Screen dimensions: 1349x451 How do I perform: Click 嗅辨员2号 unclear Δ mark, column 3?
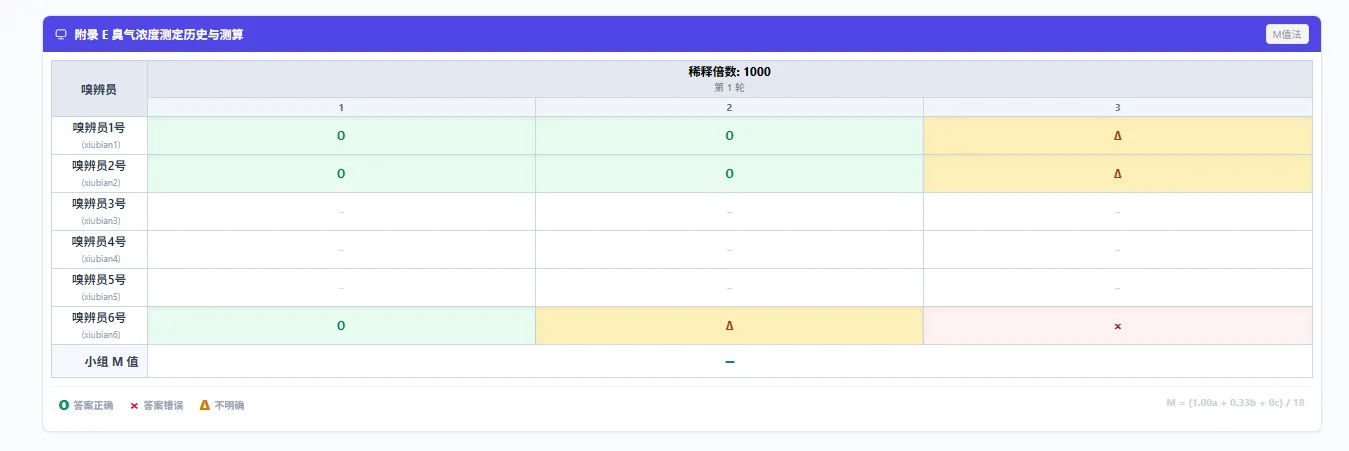(x=1117, y=174)
